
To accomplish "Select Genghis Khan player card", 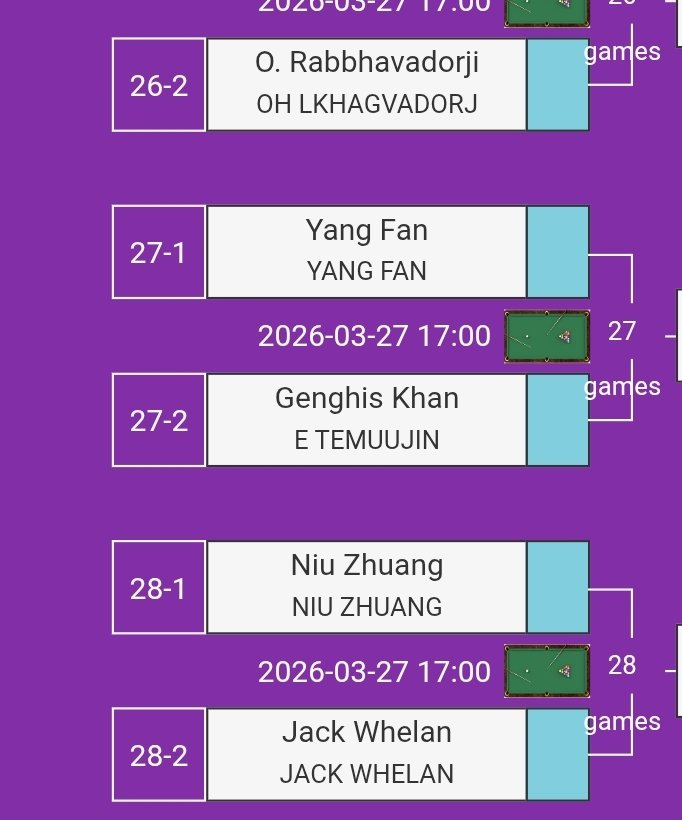I will point(366,420).
